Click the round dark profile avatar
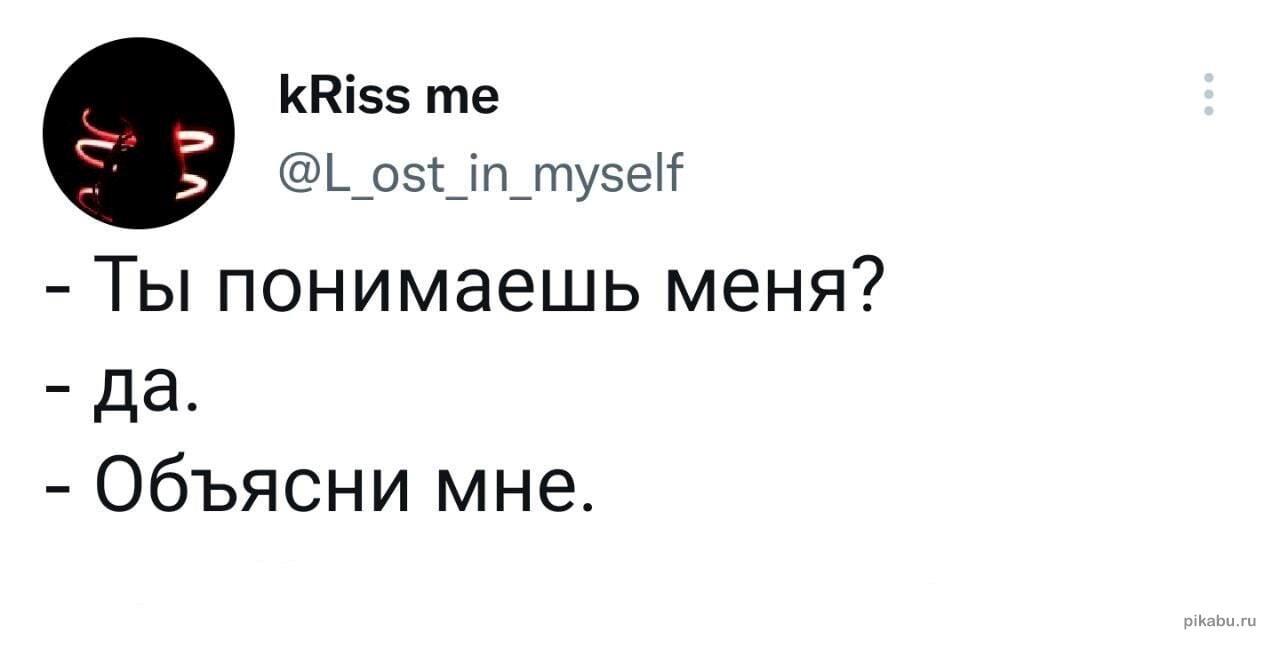This screenshot has width=1280, height=652. [138, 133]
